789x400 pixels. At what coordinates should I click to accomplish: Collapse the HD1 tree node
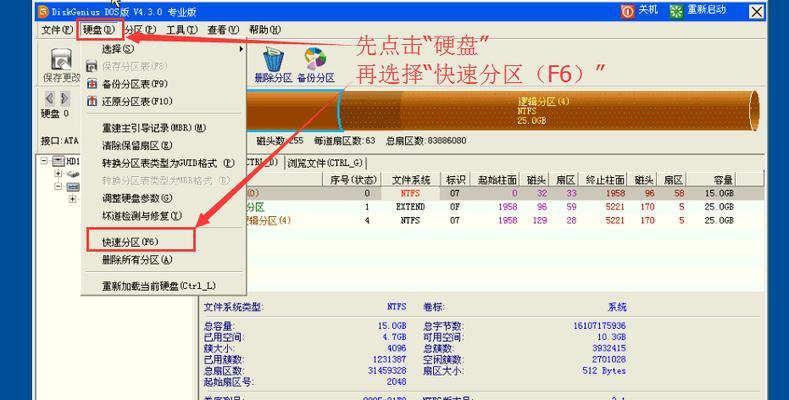click(x=44, y=162)
